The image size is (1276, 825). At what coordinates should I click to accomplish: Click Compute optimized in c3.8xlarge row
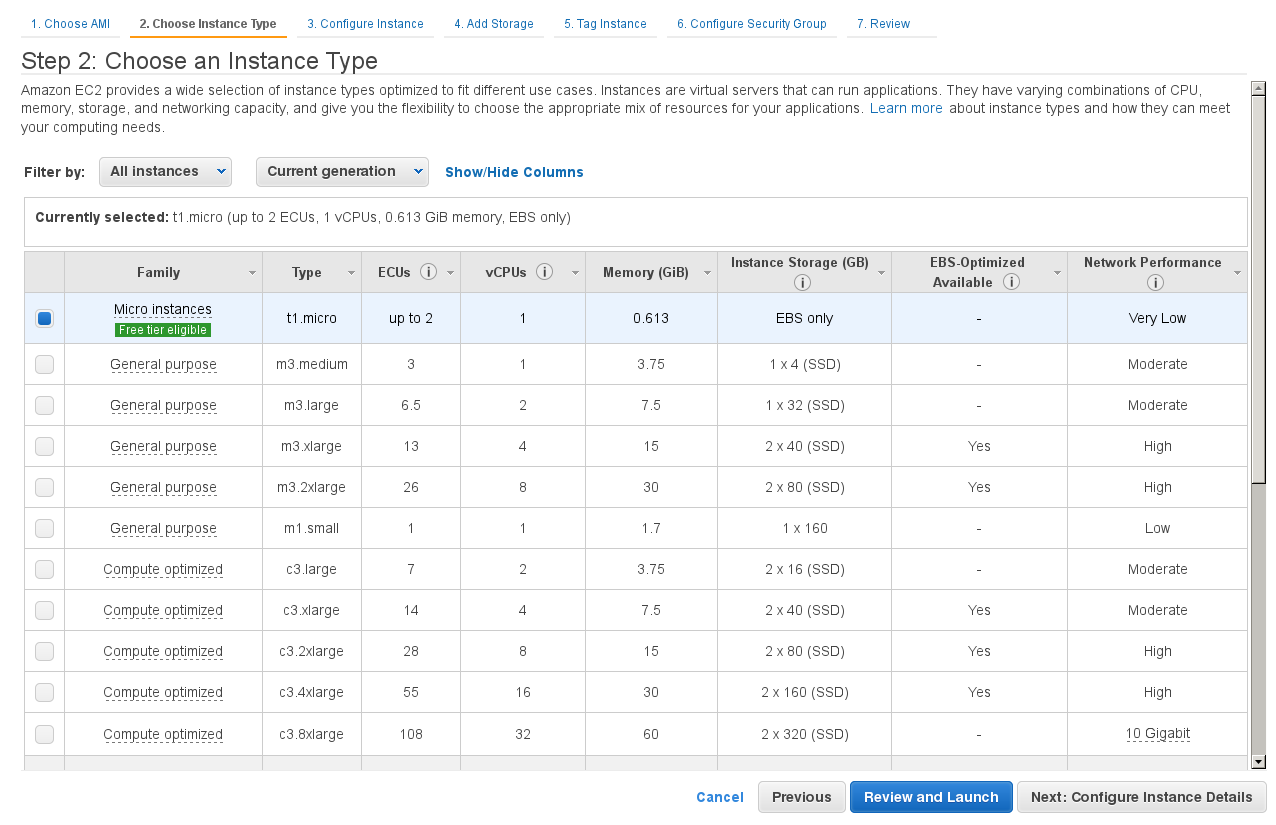[163, 734]
